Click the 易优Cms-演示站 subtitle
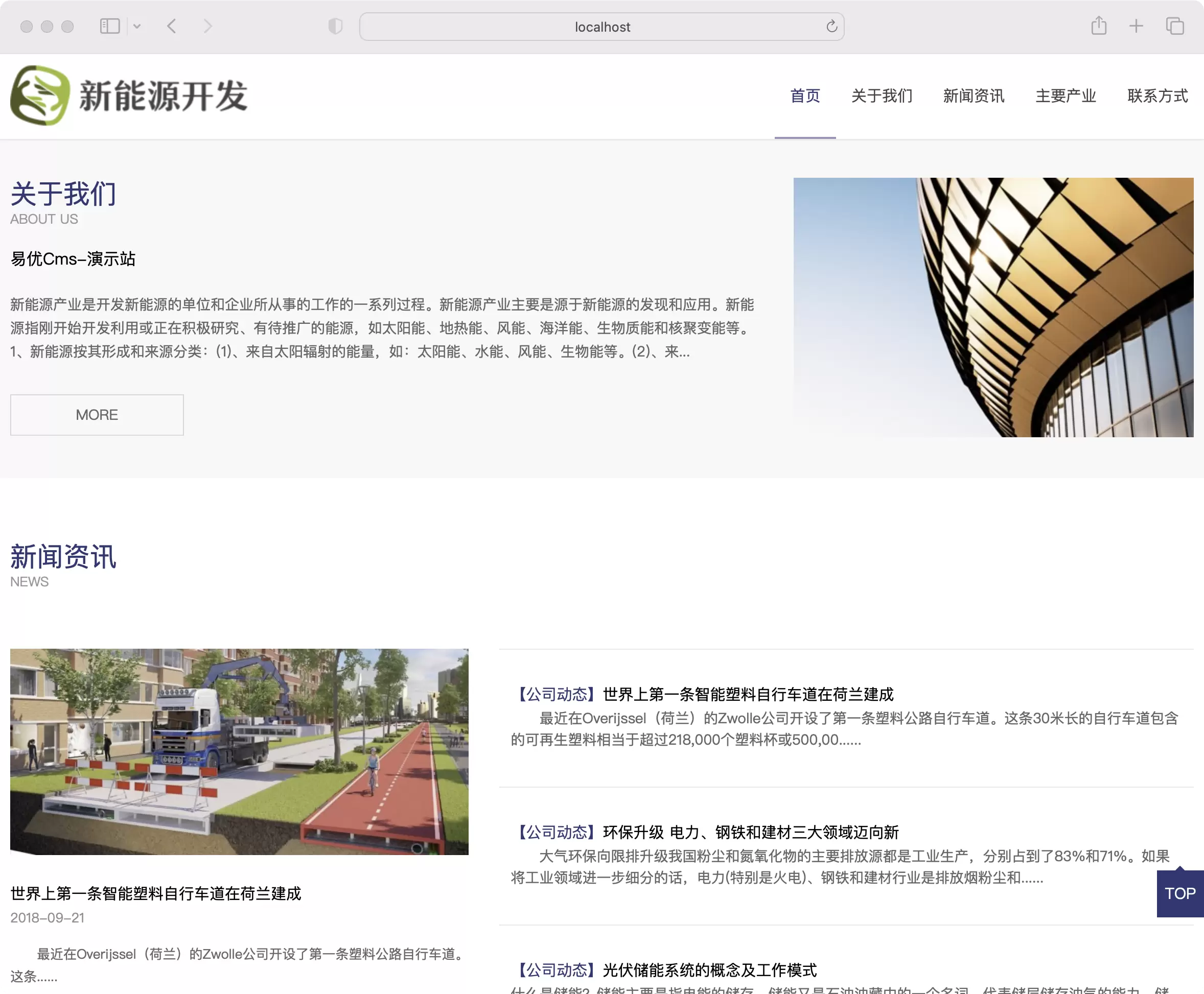The image size is (1204, 994). click(73, 259)
